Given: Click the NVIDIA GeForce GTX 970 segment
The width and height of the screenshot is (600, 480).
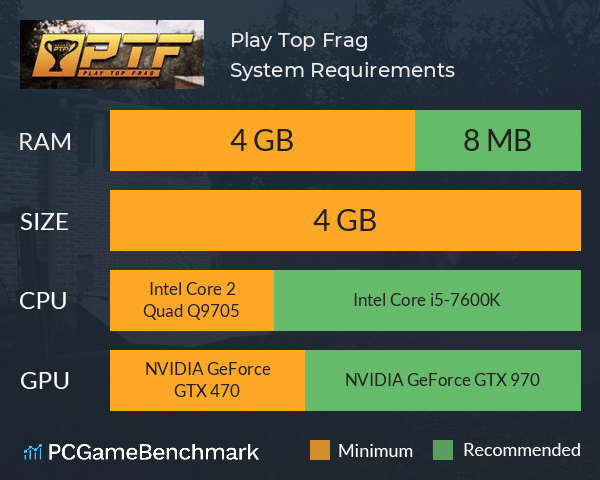Looking at the screenshot, I should click(x=443, y=380).
